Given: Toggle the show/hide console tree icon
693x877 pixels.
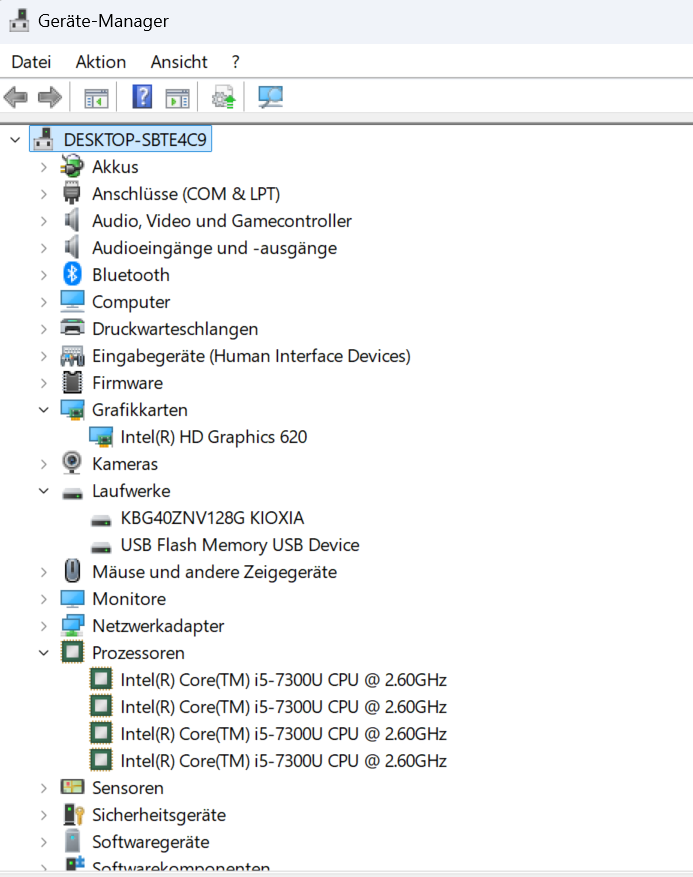Looking at the screenshot, I should point(96,98).
